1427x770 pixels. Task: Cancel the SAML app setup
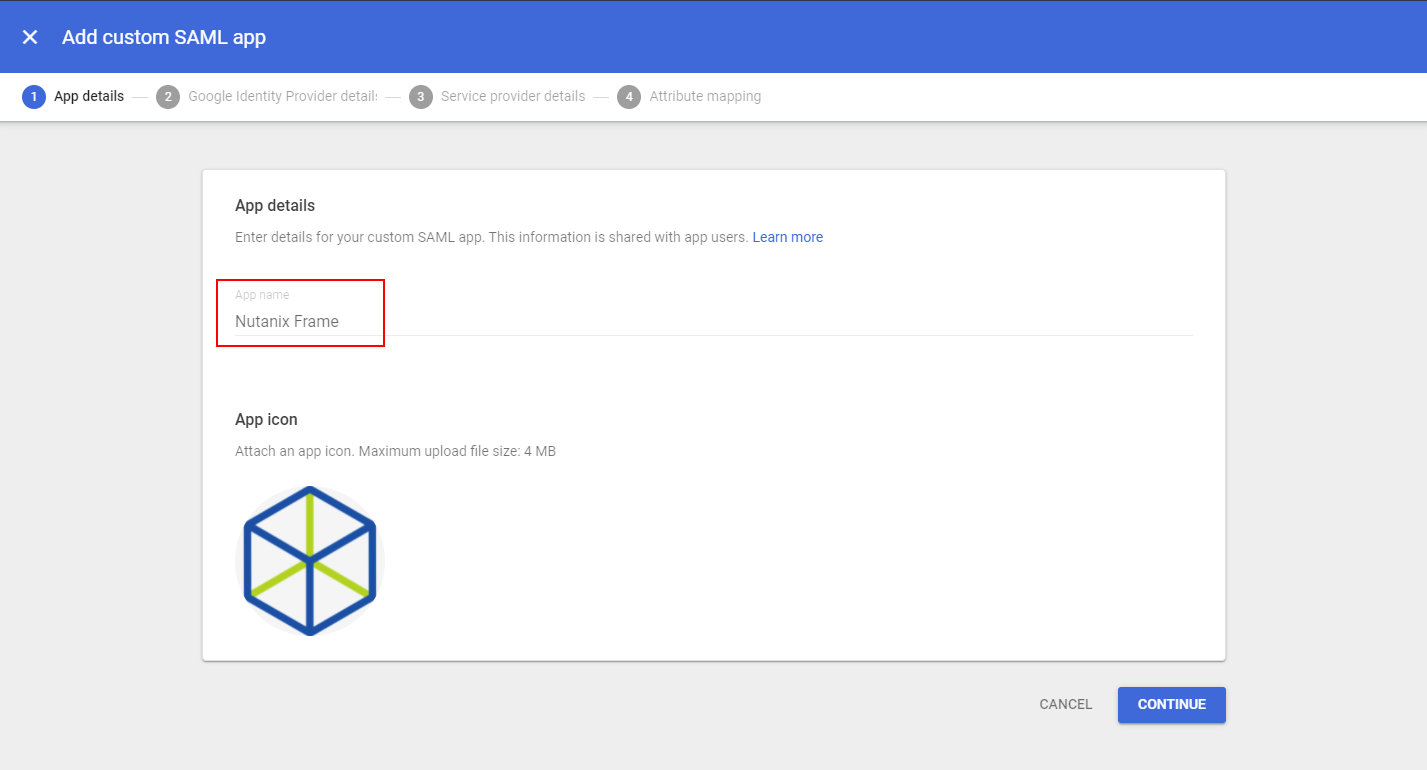(x=1065, y=704)
